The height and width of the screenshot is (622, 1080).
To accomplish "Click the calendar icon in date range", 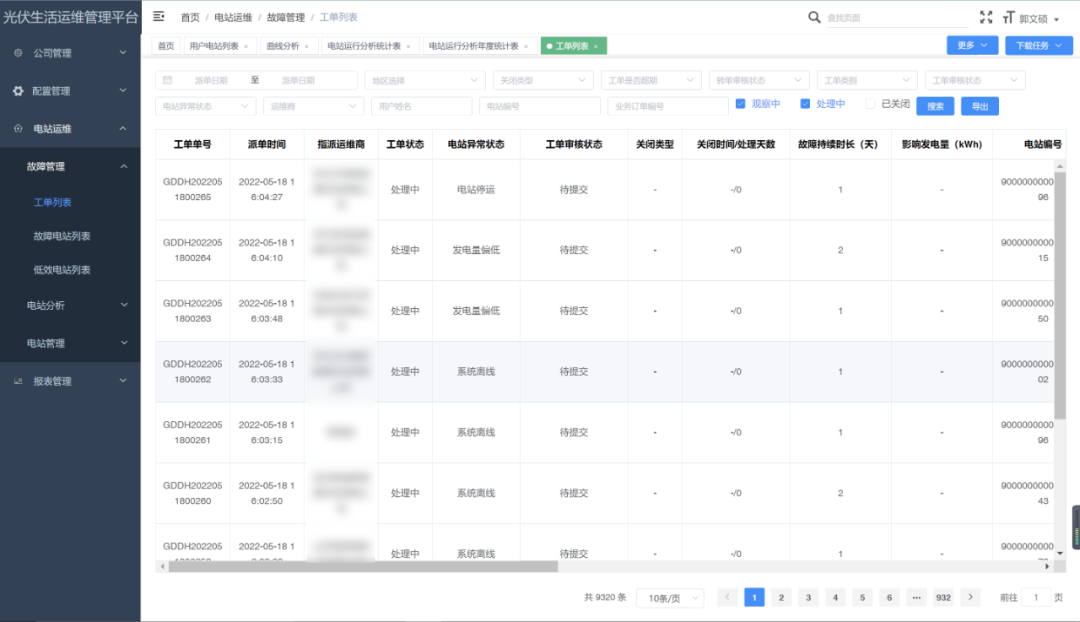I will coord(167,80).
